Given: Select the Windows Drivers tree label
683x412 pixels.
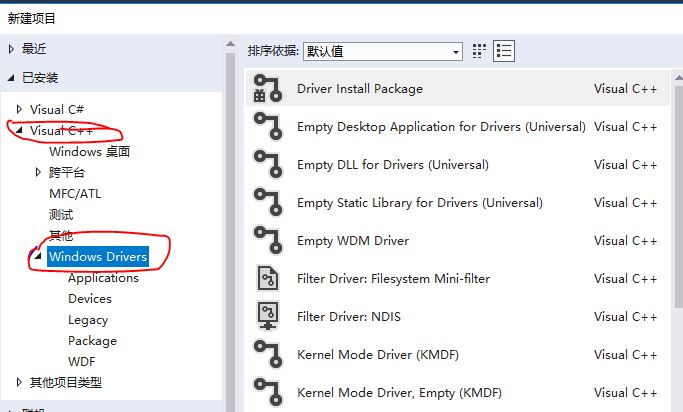Looking at the screenshot, I should (x=98, y=257).
